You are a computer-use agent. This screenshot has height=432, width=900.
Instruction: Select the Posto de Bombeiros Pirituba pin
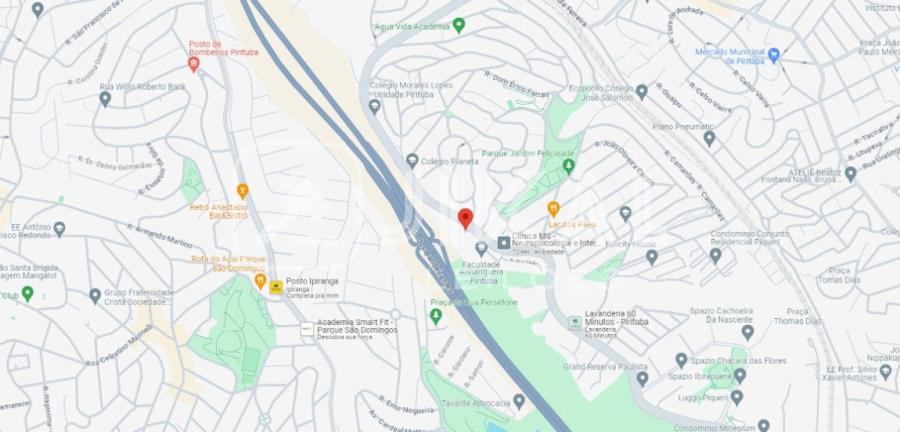[194, 64]
